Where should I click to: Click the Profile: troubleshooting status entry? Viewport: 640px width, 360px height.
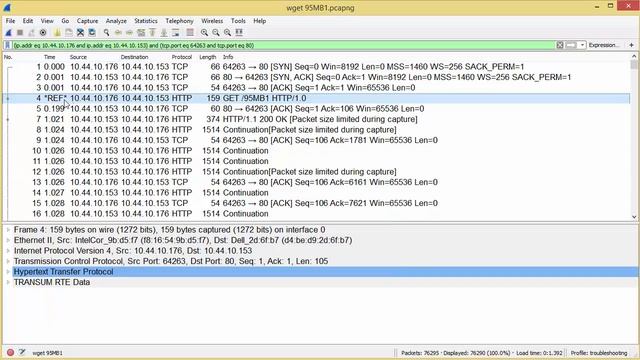pyautogui.click(x=599, y=353)
